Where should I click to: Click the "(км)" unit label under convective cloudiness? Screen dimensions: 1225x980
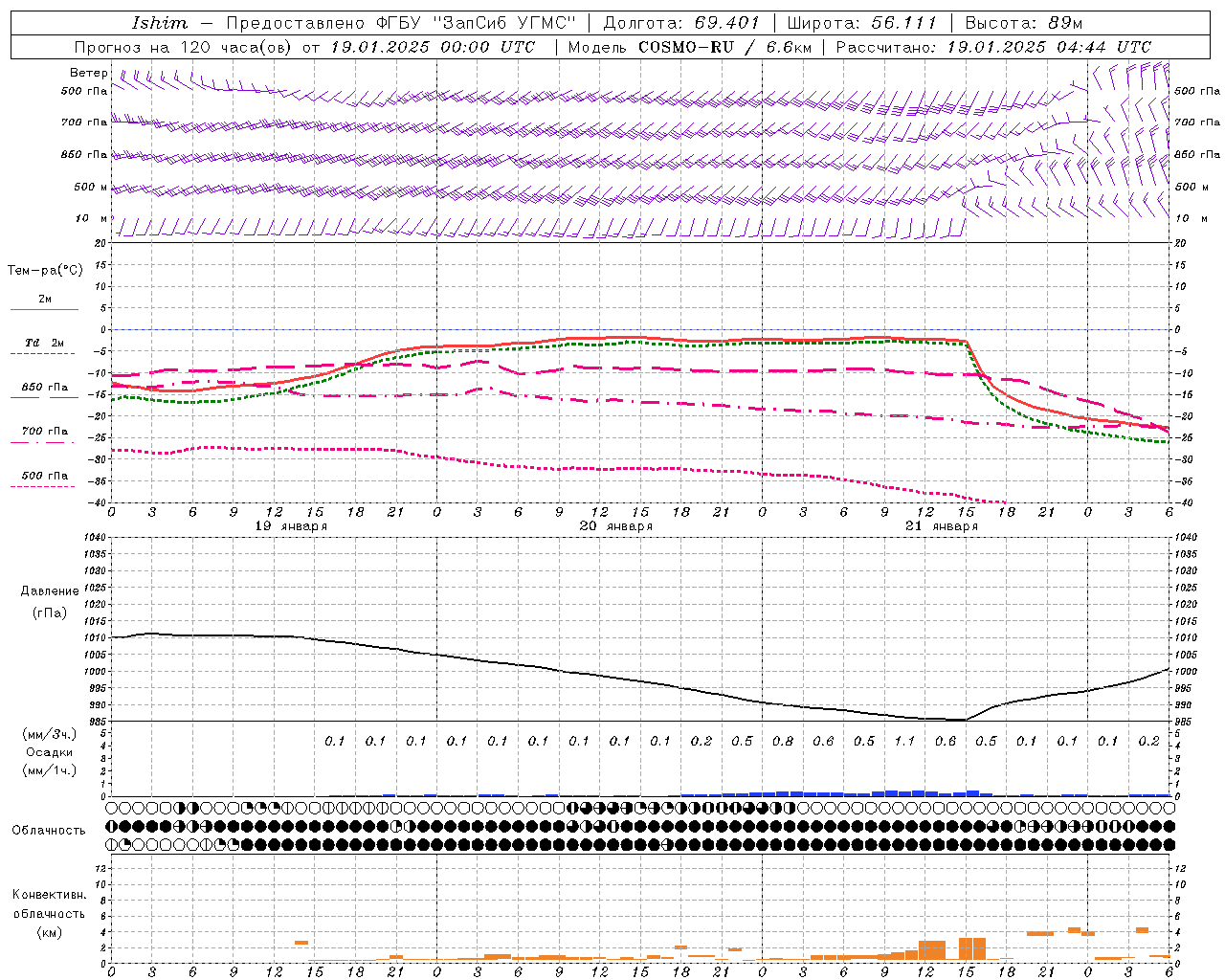pyautogui.click(x=50, y=932)
